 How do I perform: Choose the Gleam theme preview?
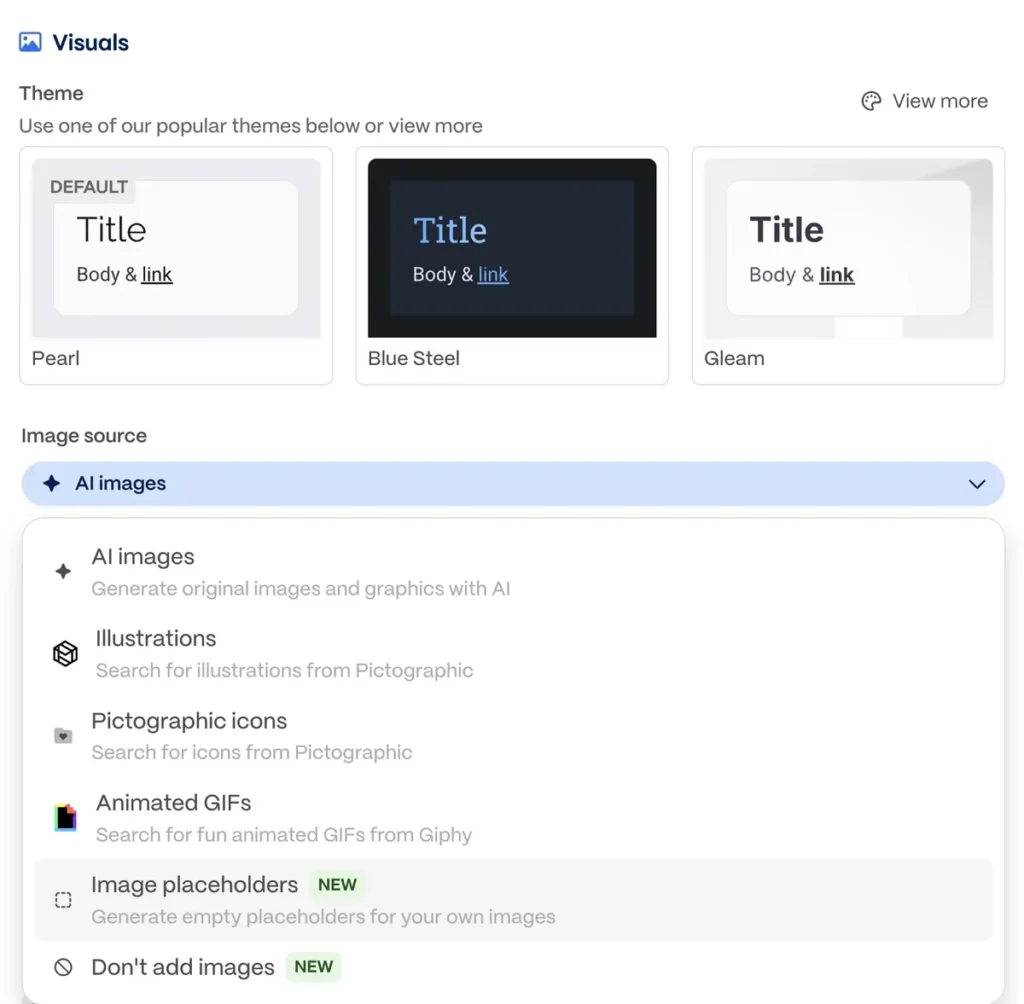click(x=848, y=248)
